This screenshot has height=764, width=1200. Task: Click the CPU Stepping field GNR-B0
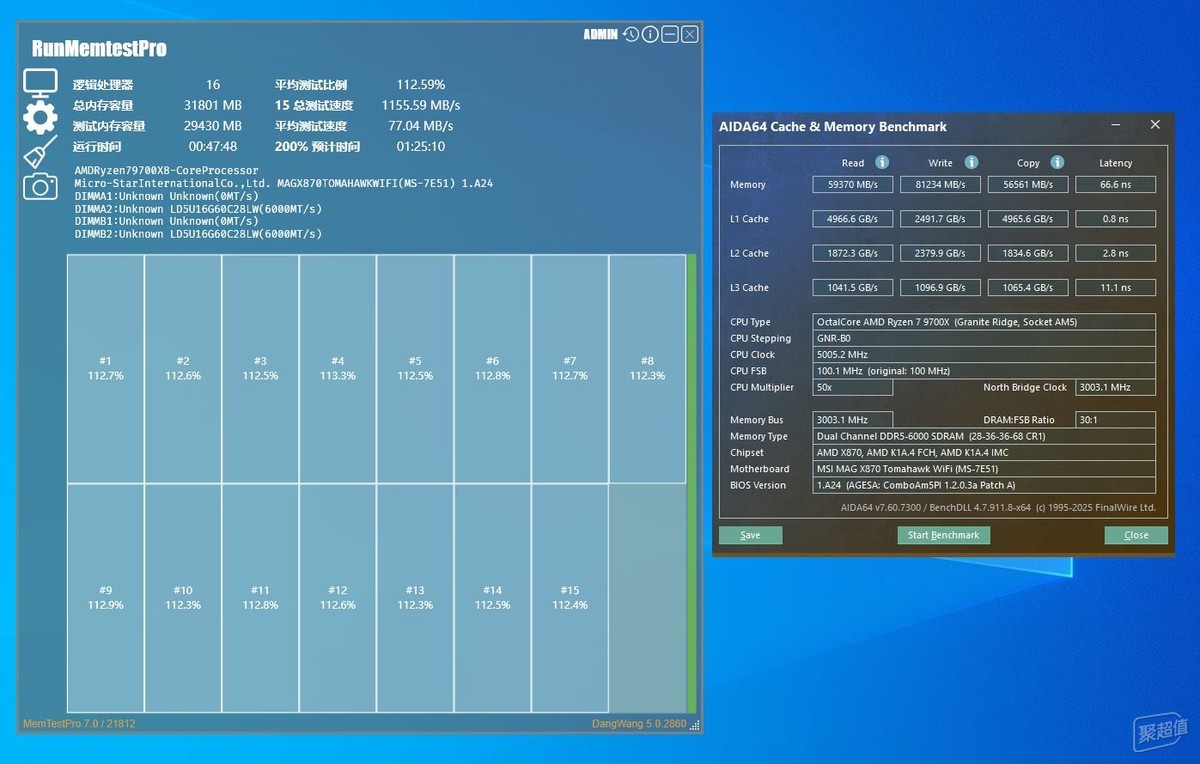(985, 338)
